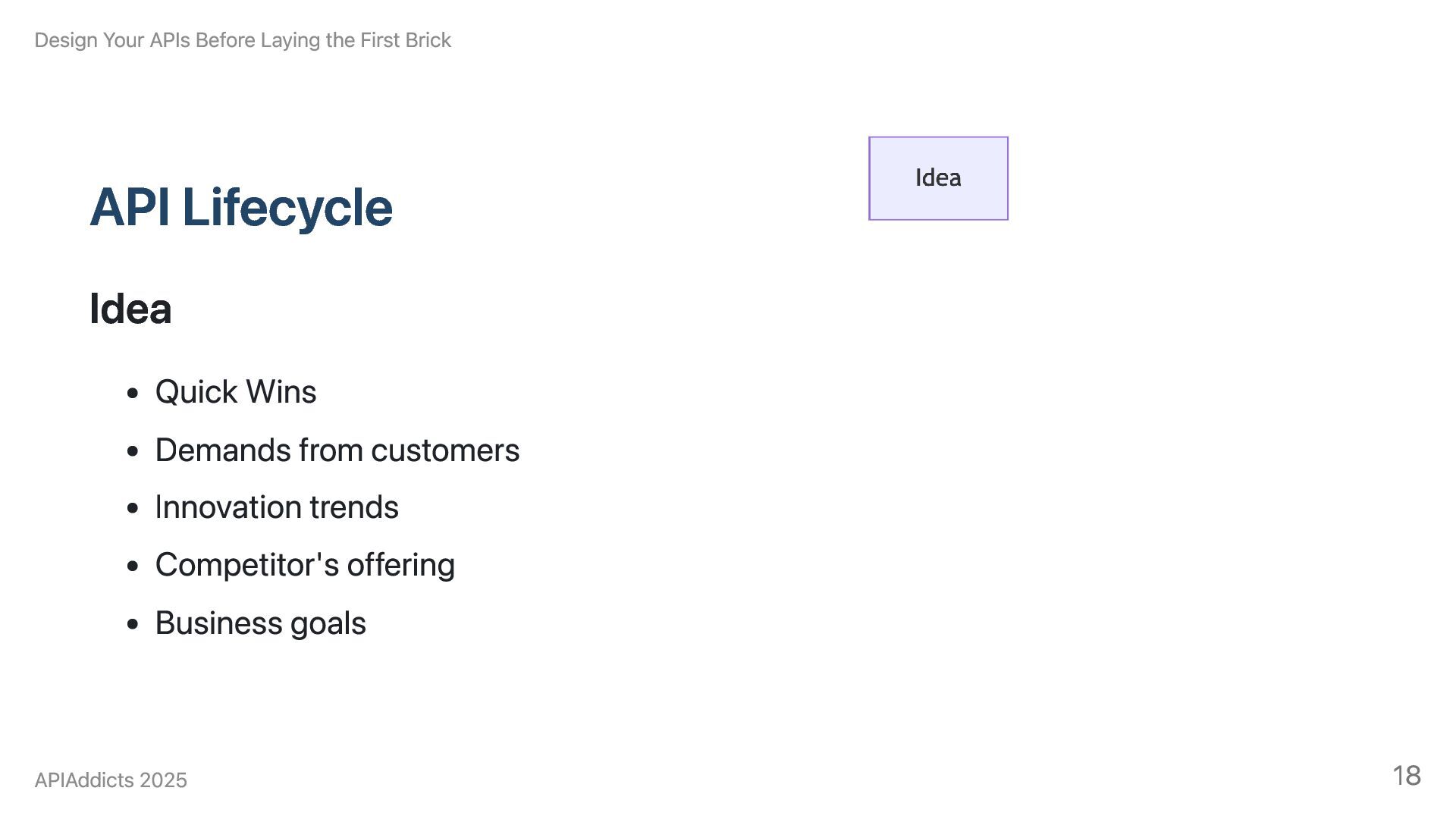Click the word 'Brick' in the header

click(428, 40)
